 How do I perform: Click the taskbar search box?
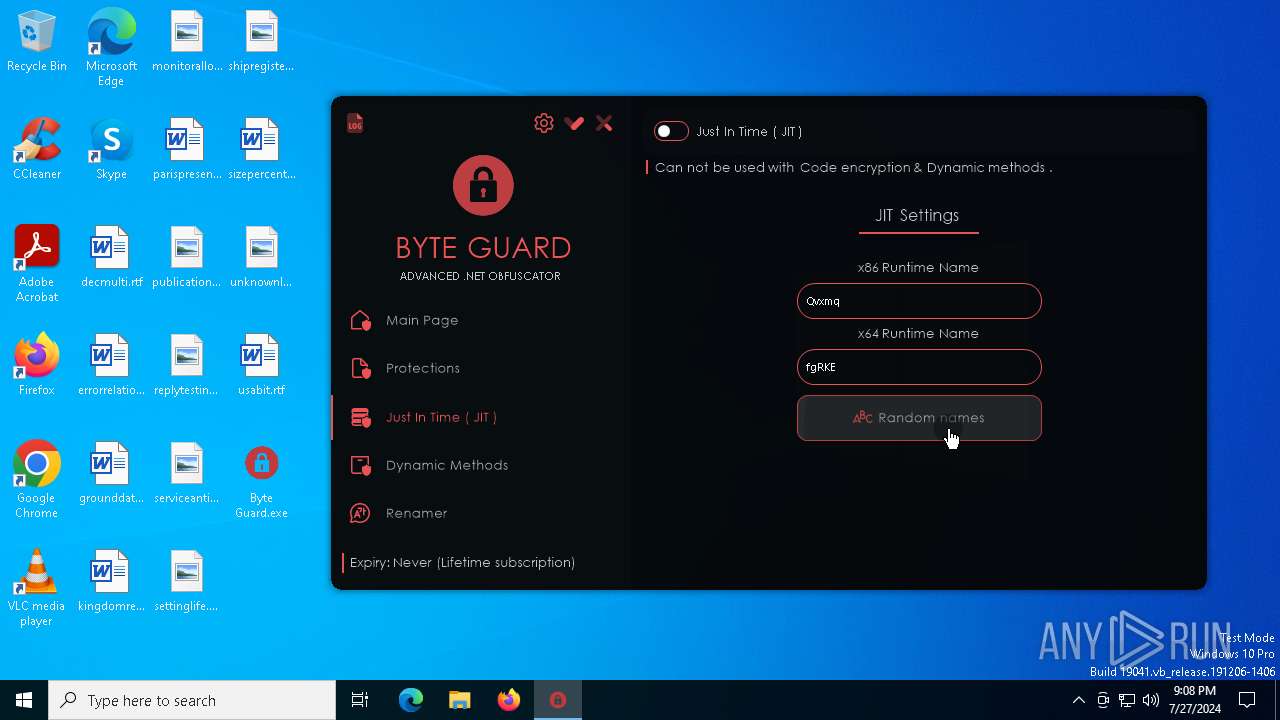coord(192,700)
